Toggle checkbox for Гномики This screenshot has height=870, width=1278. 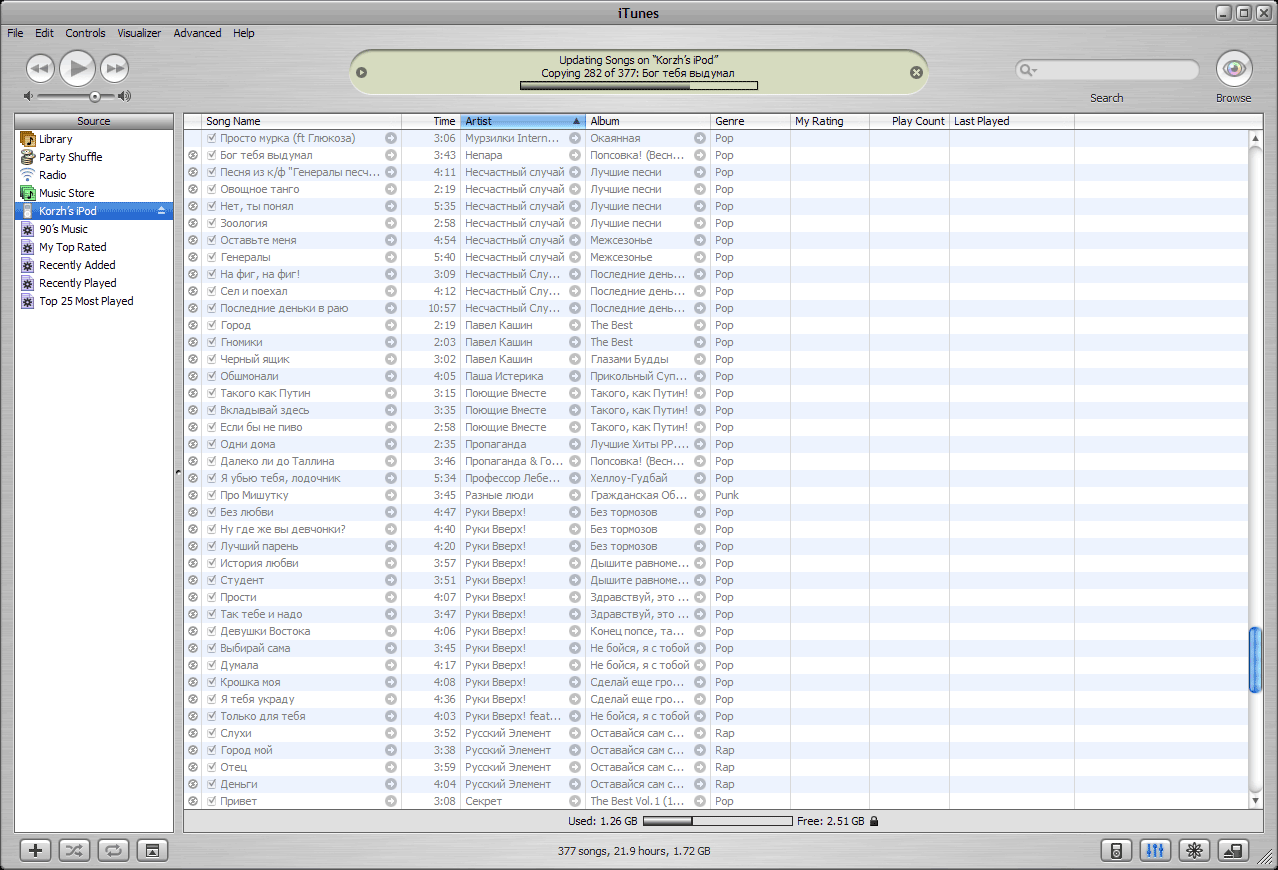click(x=212, y=342)
